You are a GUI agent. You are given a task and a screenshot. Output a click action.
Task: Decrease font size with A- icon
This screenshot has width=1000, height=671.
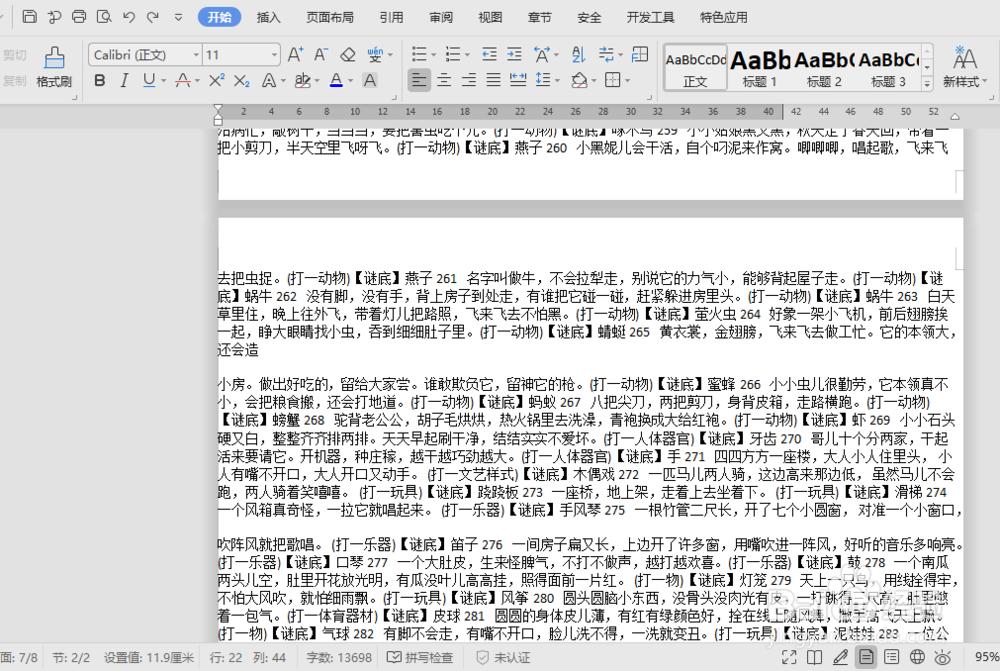click(321, 55)
